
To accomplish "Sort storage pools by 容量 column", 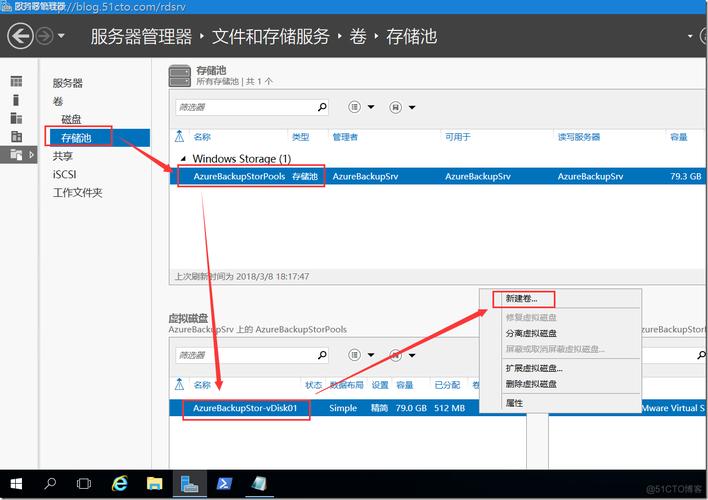I will [679, 137].
